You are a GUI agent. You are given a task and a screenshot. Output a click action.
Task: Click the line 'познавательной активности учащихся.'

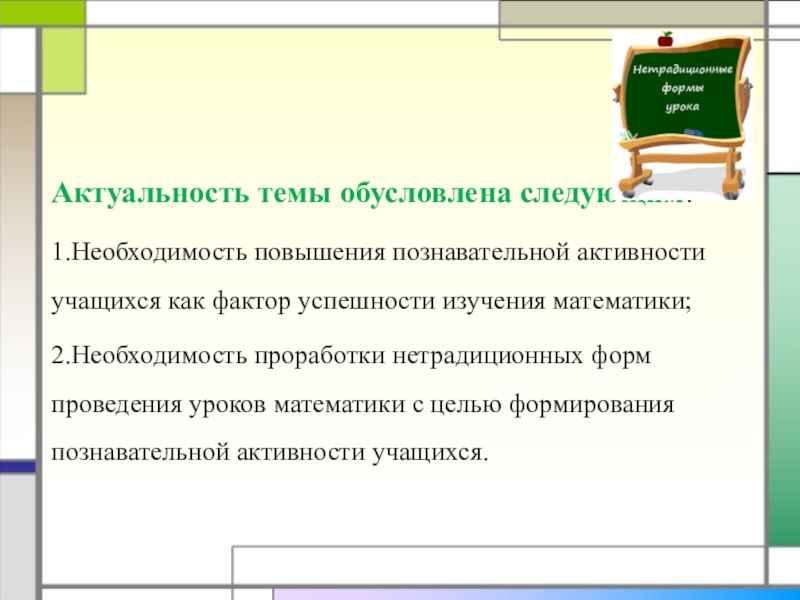click(x=270, y=453)
